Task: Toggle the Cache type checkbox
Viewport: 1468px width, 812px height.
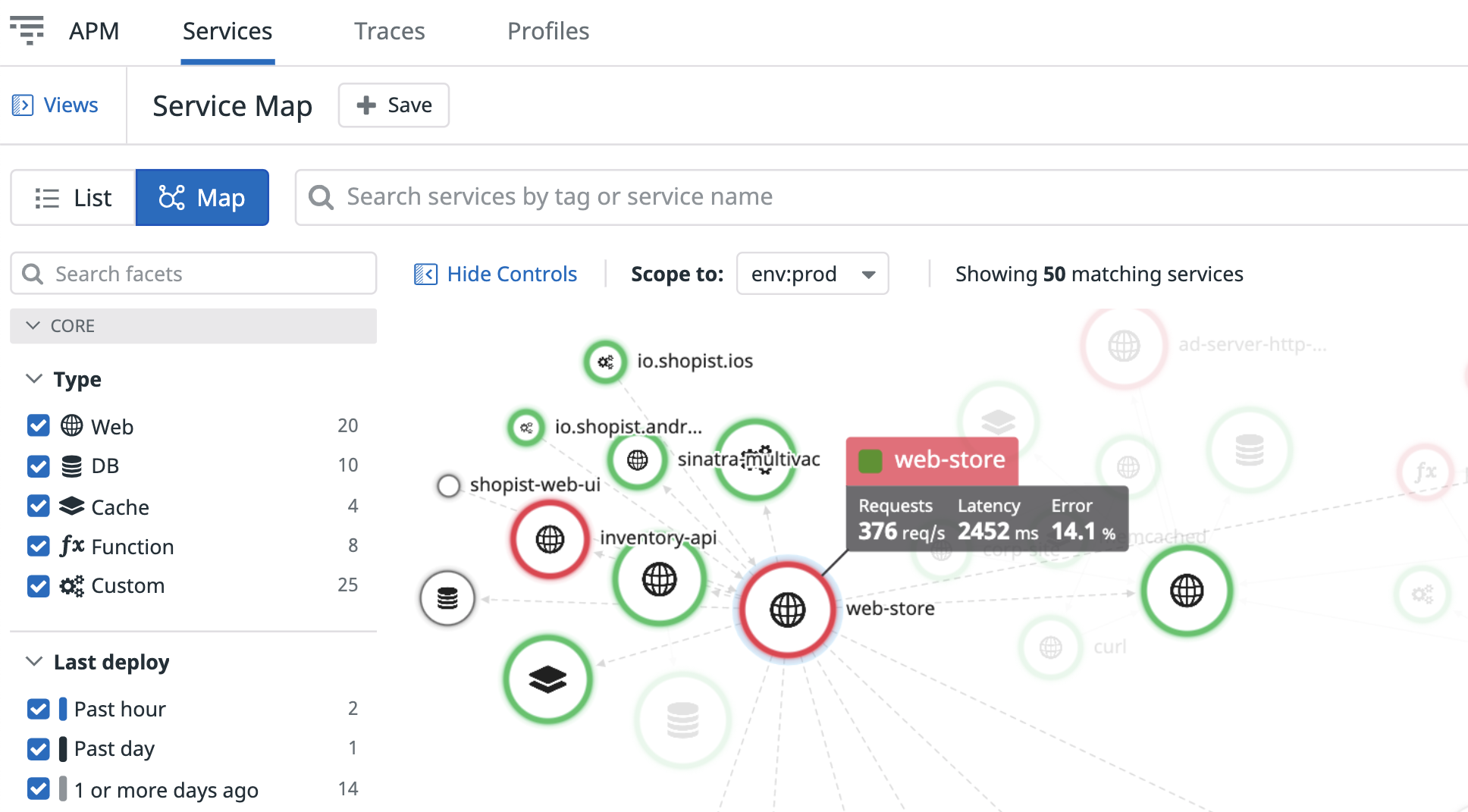Action: tap(39, 506)
